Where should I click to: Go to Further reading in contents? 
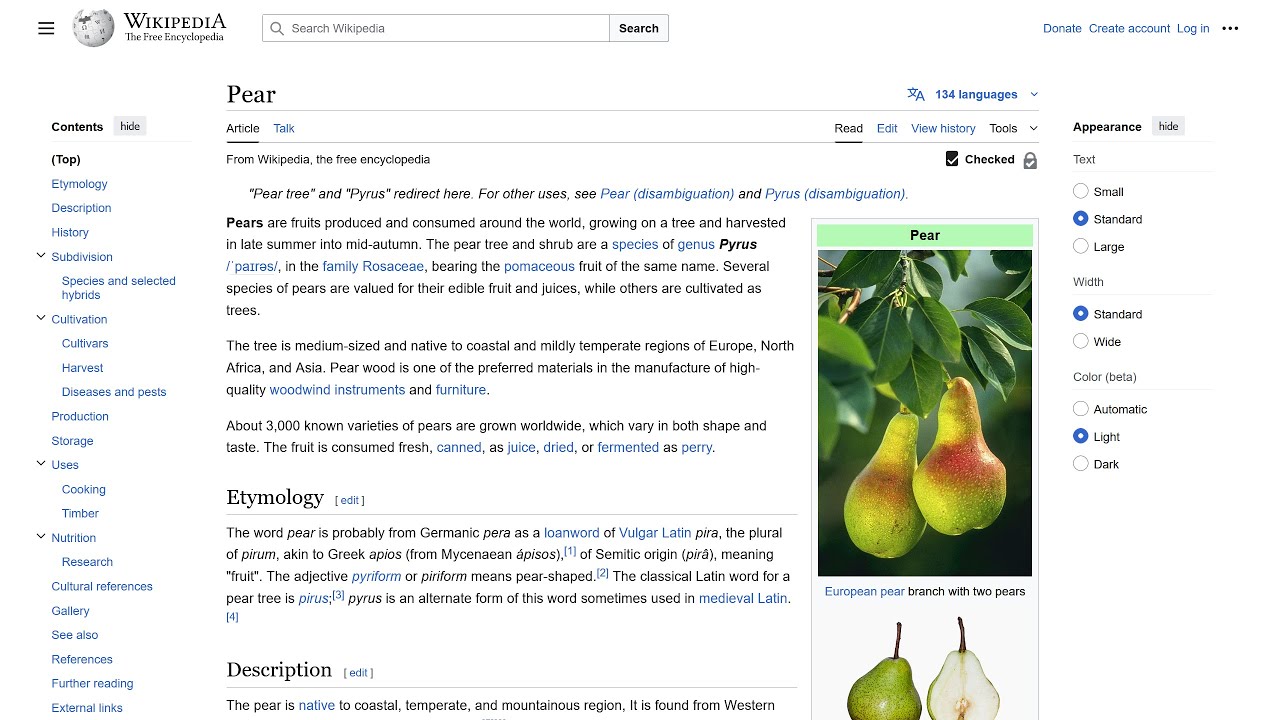click(x=92, y=684)
